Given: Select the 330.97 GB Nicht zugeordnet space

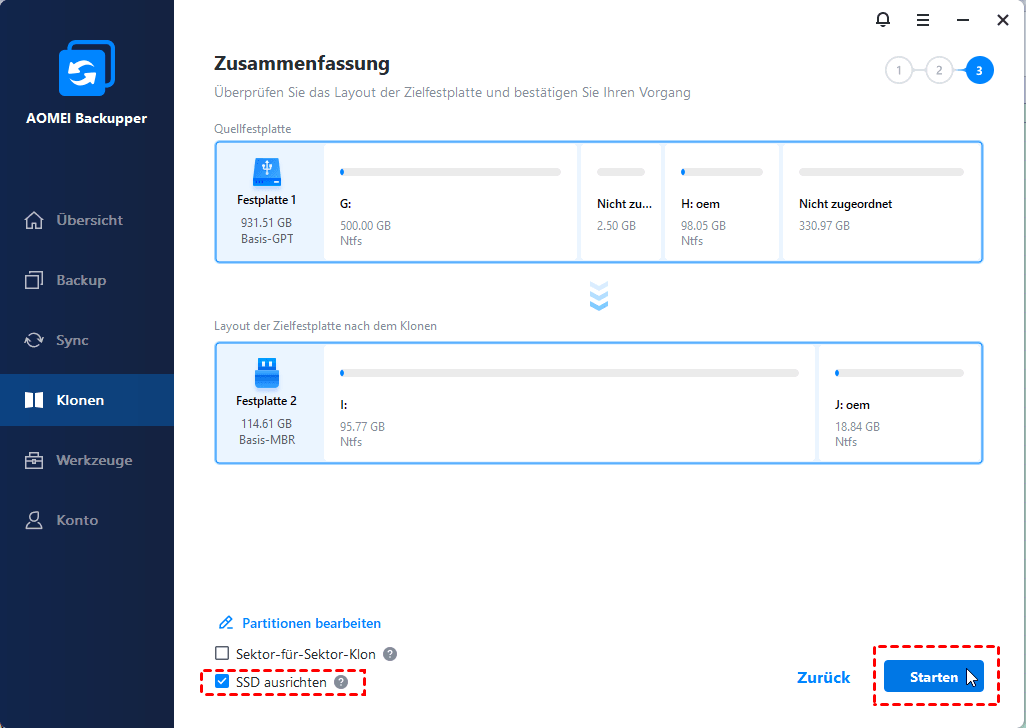Looking at the screenshot, I should pyautogui.click(x=881, y=202).
